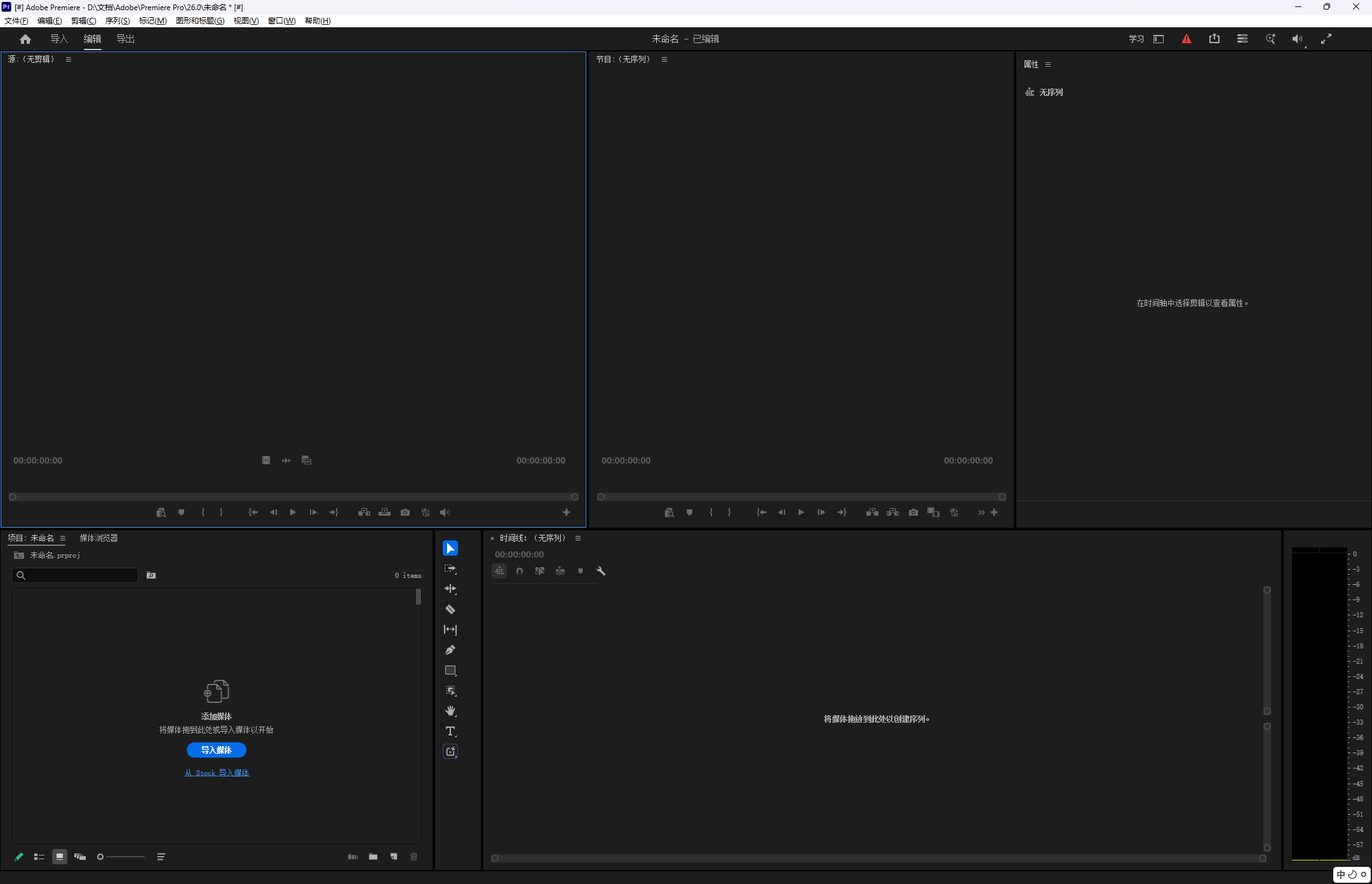Select the Hand tool
The width and height of the screenshot is (1372, 884).
[450, 711]
